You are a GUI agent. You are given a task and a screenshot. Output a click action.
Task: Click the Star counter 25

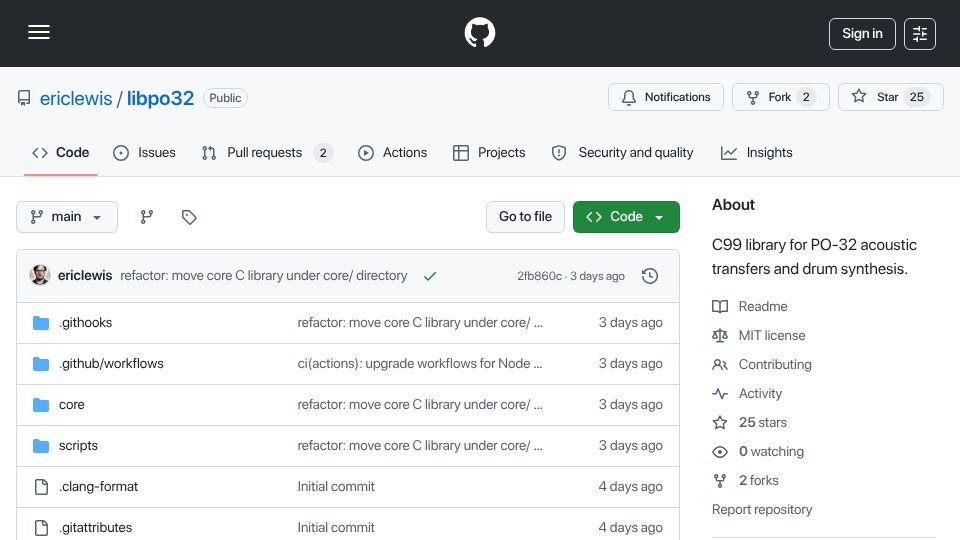(x=917, y=97)
